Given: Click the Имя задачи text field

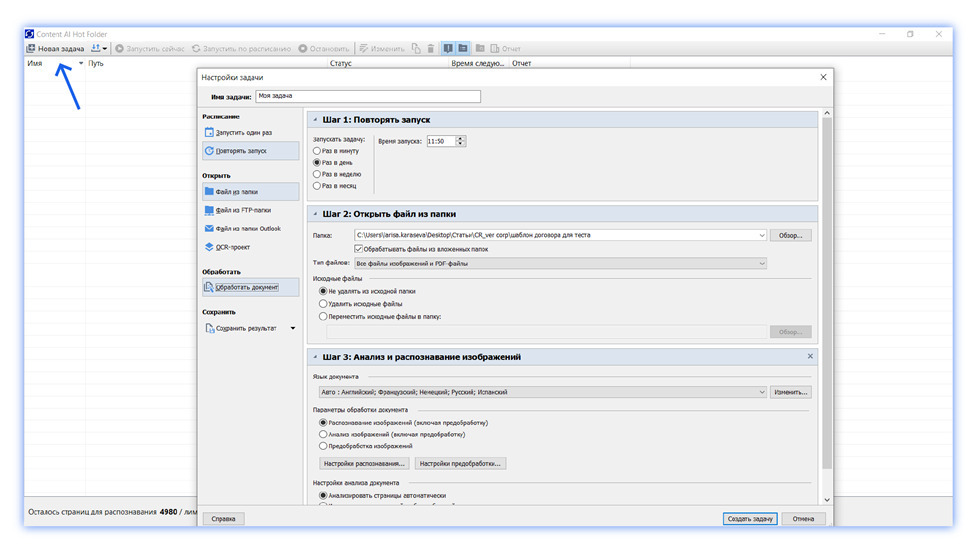Looking at the screenshot, I should point(368,96).
